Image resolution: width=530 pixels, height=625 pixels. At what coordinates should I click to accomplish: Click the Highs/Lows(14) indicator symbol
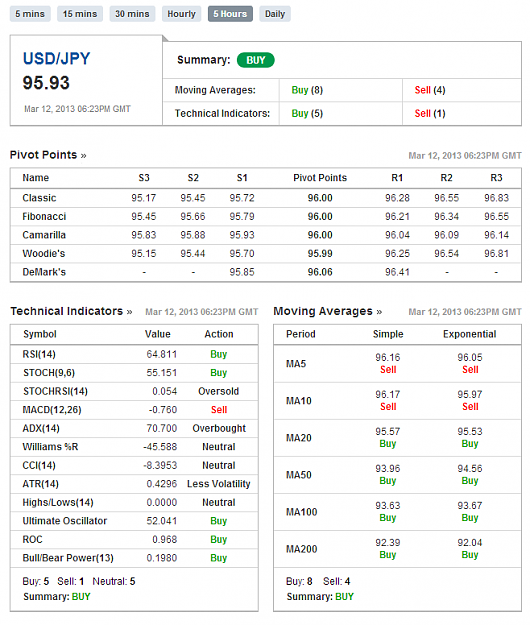pyautogui.click(x=58, y=503)
